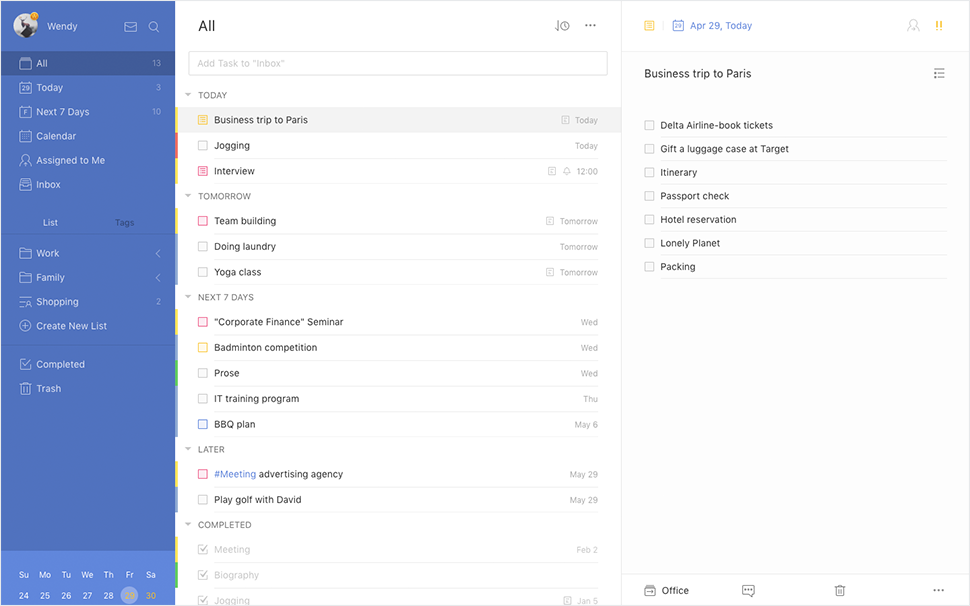Screen dimensions: 970x606
Task: Open the sort options icon in task list
Action: tap(562, 26)
